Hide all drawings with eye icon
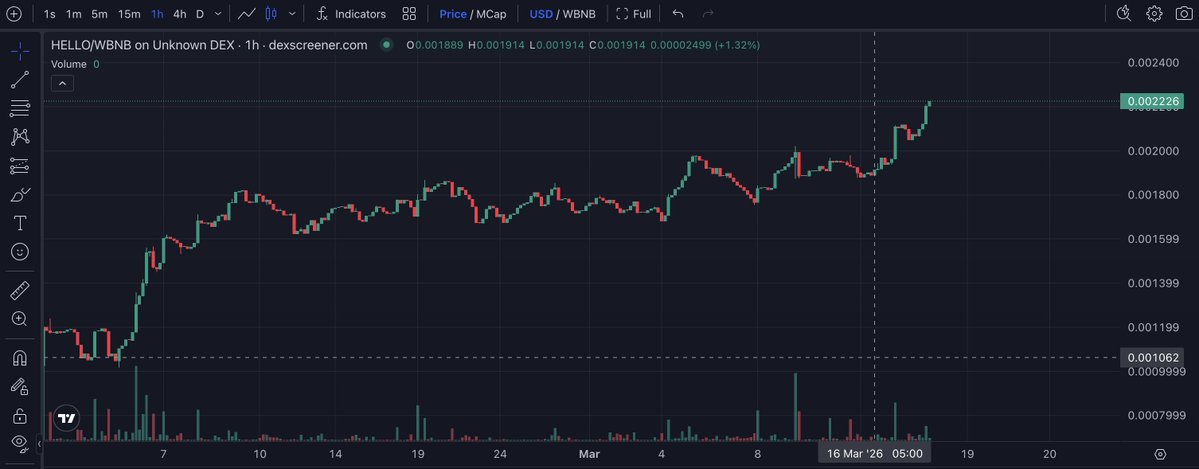This screenshot has height=469, width=1199. point(20,443)
